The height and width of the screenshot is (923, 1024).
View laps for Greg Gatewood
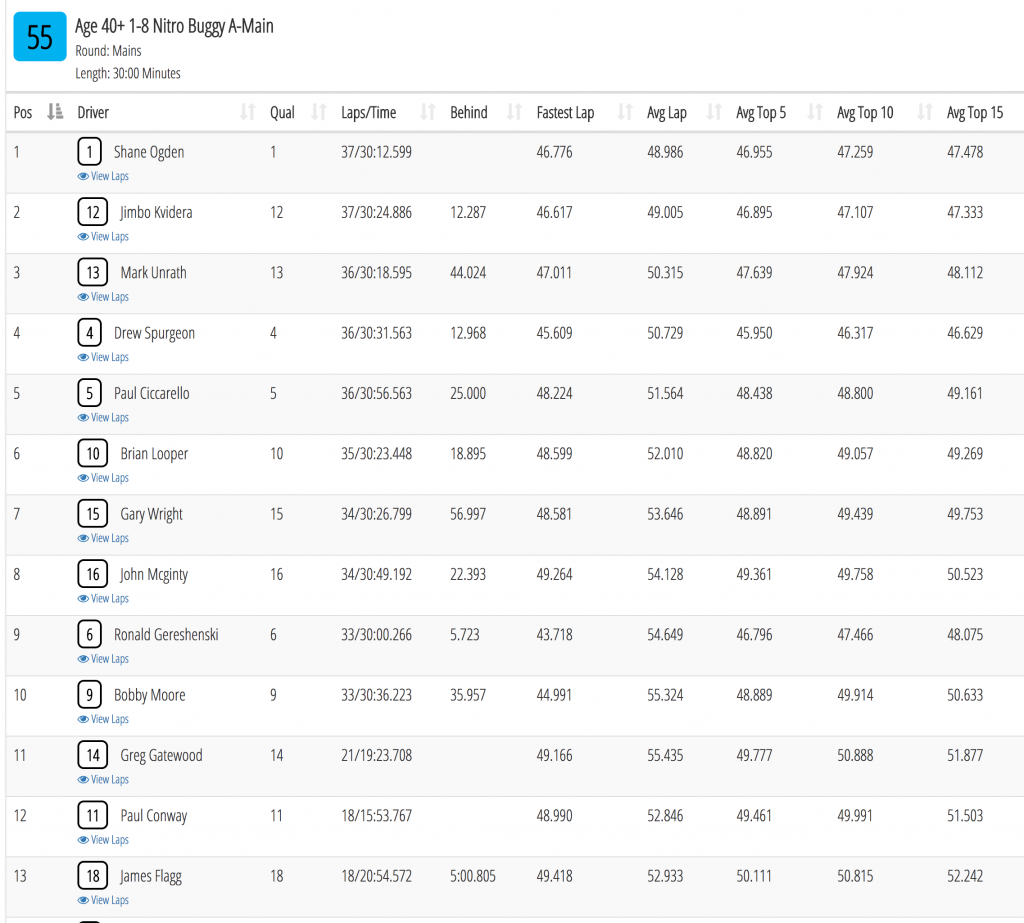coord(103,779)
